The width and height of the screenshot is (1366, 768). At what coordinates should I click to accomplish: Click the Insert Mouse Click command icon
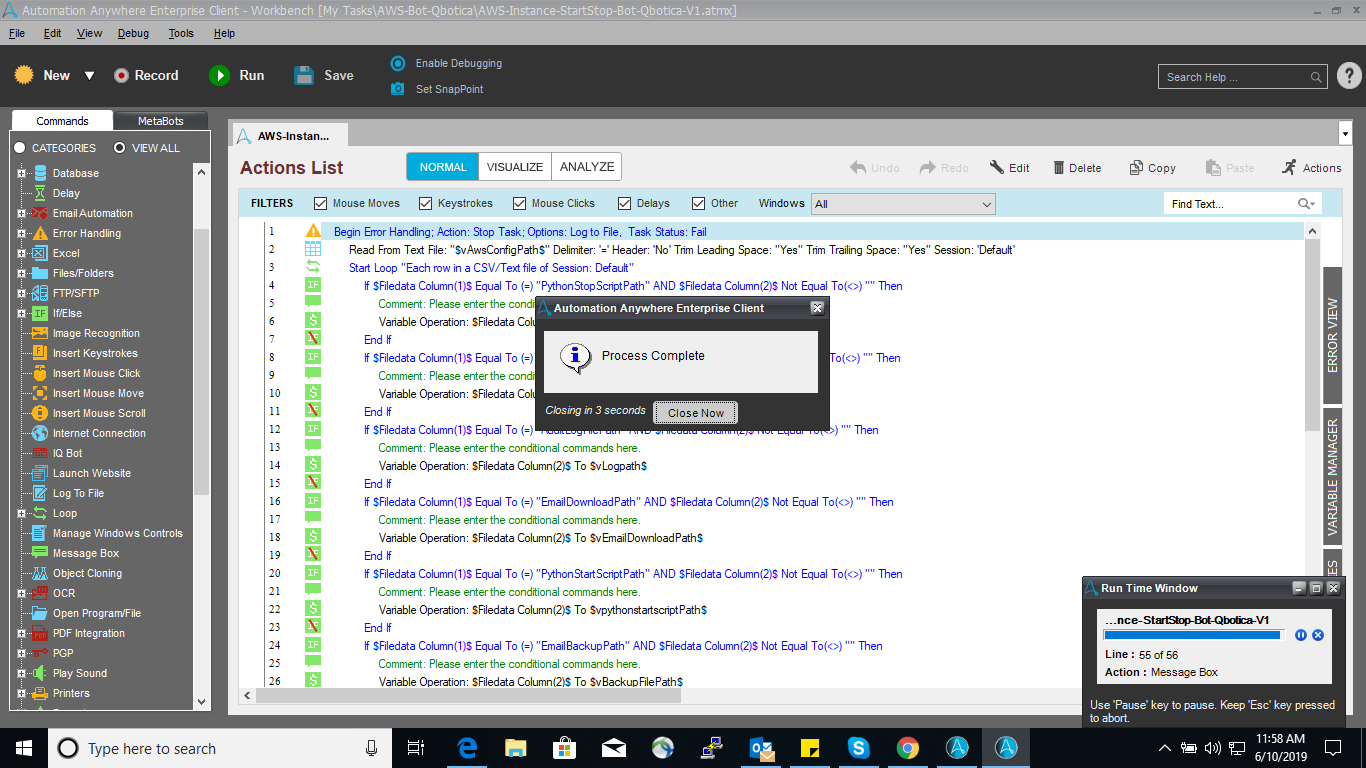point(40,373)
